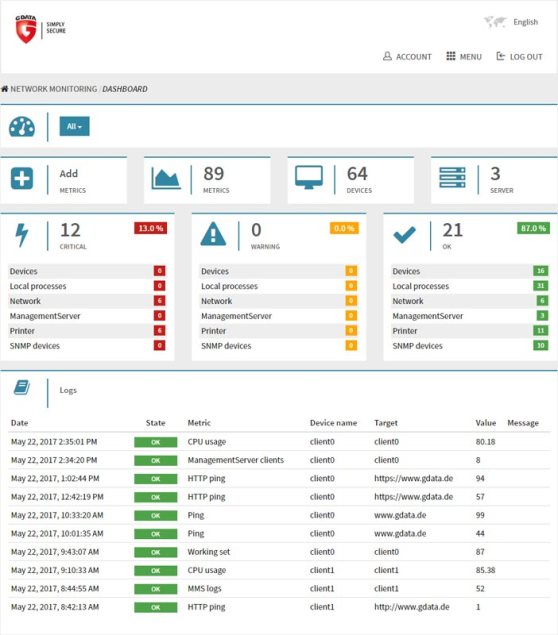The width and height of the screenshot is (558, 635).
Task: Open https://www.gdata.de target at 1:02:44 PM
Action: point(413,478)
